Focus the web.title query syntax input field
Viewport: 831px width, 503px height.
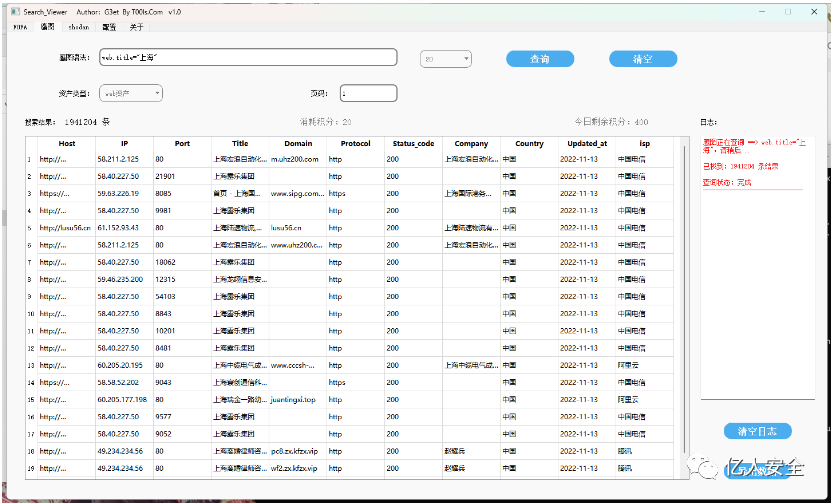pos(248,57)
